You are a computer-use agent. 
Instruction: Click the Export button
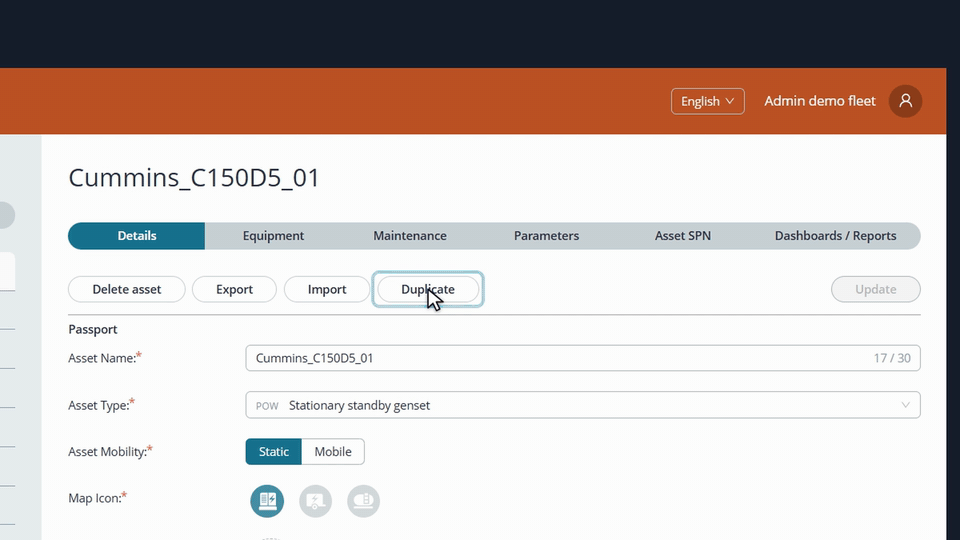(x=234, y=289)
